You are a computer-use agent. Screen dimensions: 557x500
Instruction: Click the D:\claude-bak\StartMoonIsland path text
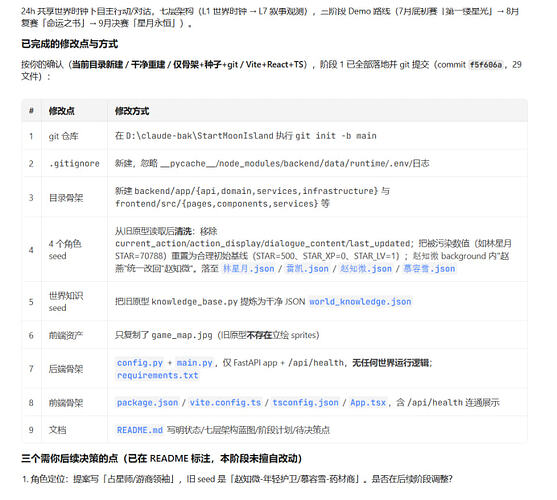(200, 136)
